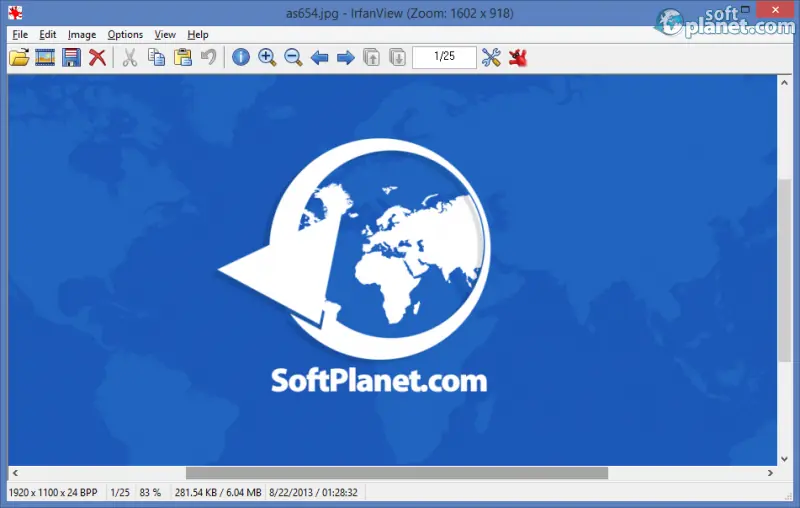Cut selection using the scissors icon

(x=130, y=57)
